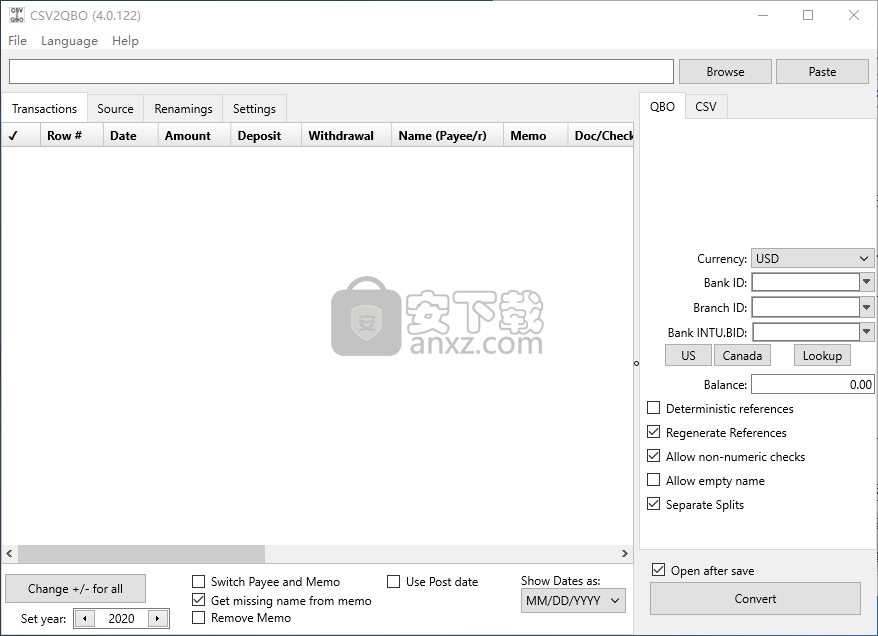This screenshot has height=636, width=878.
Task: Uncheck Regenerate References
Action: tap(653, 432)
